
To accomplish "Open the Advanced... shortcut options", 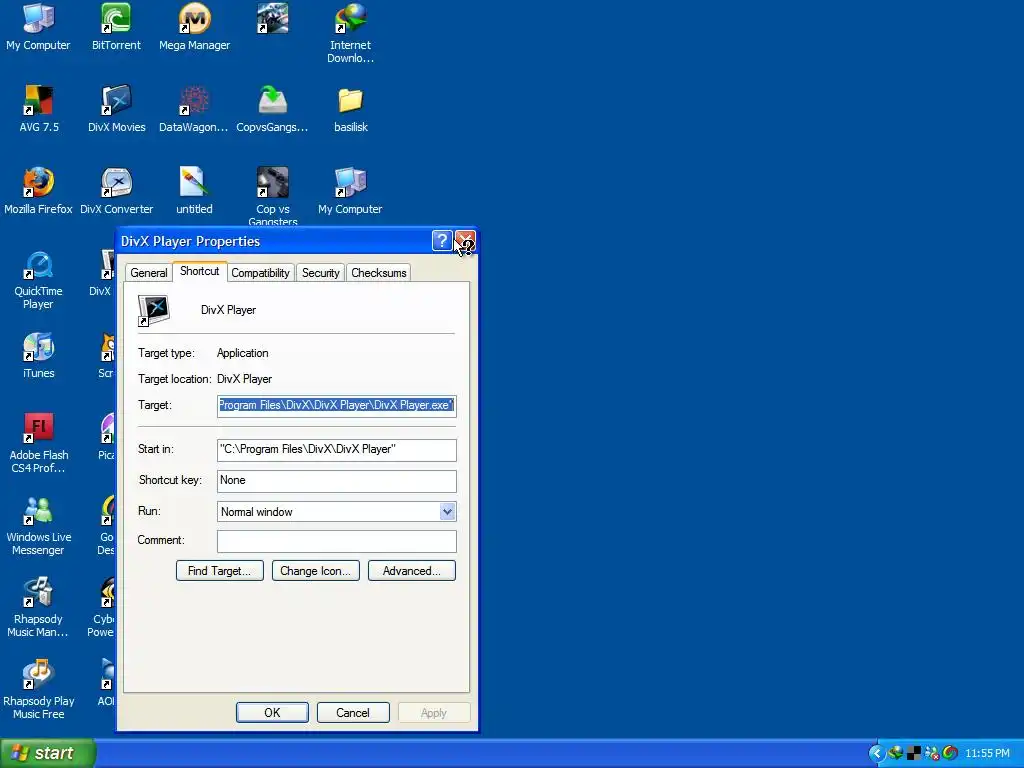I will tap(411, 571).
